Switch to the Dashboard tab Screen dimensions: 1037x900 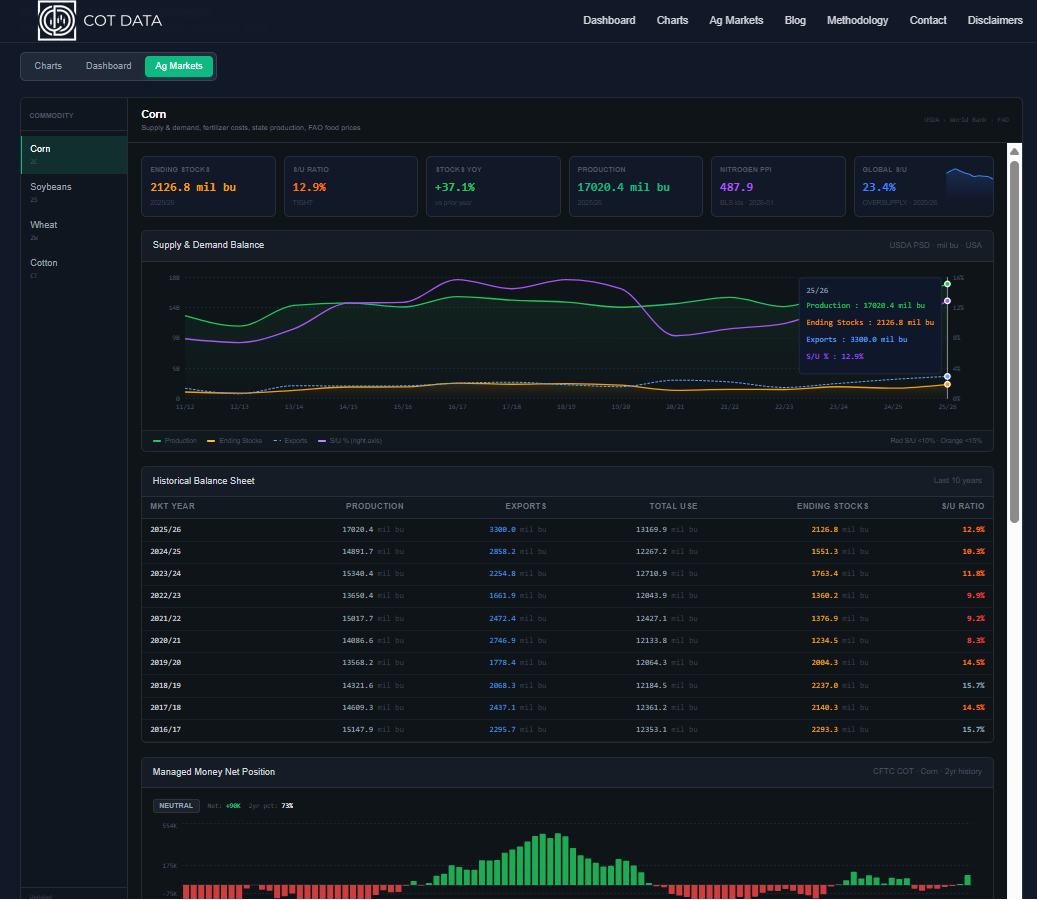[108, 66]
